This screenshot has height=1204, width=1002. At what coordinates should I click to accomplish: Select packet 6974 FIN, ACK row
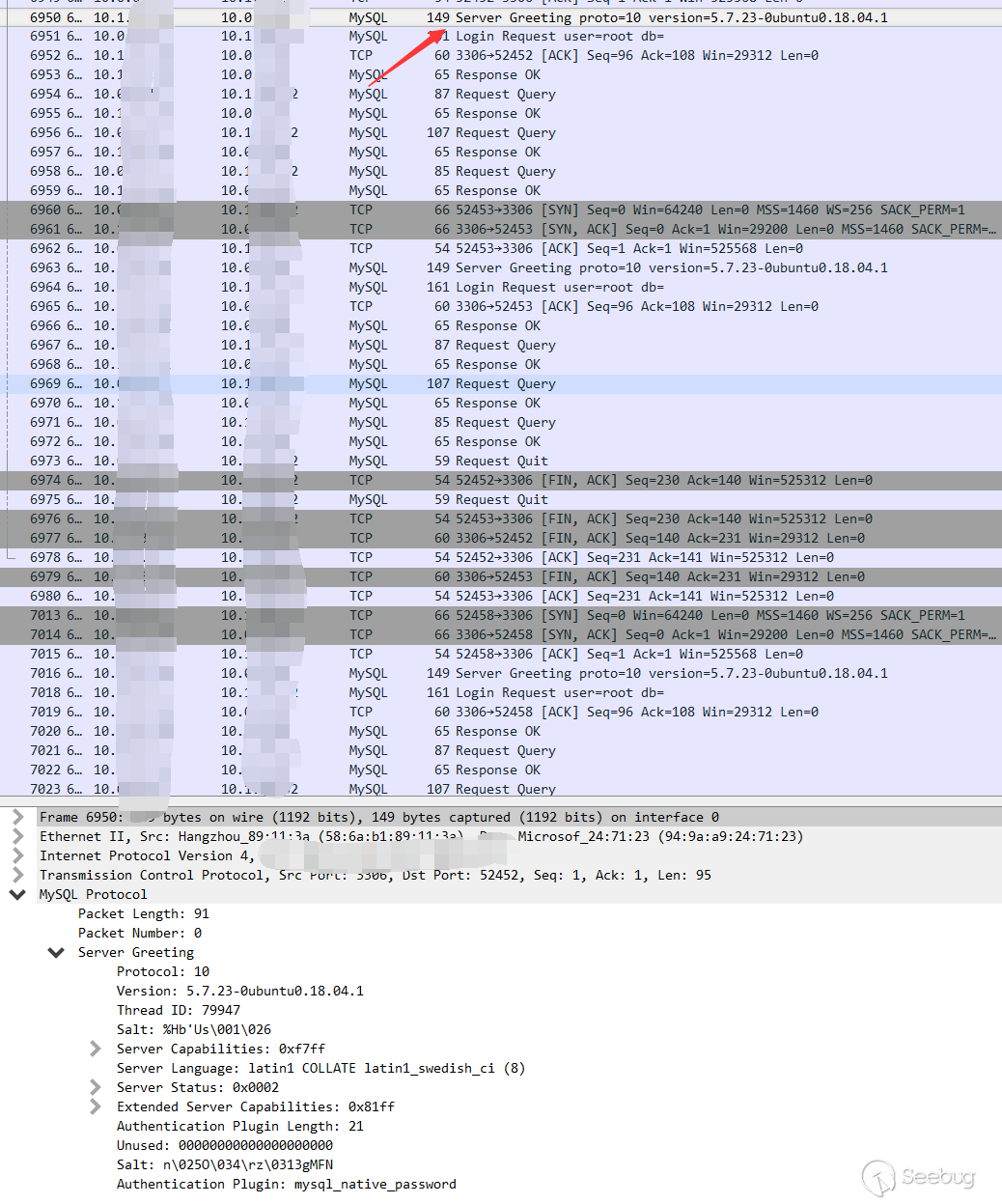click(501, 481)
